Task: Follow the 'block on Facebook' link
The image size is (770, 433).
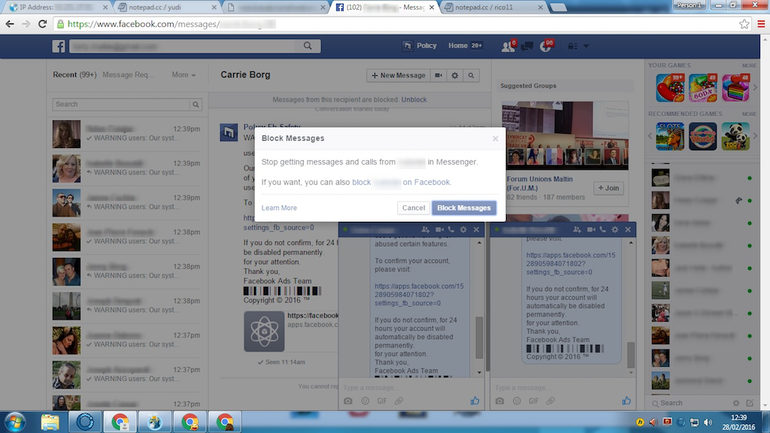Action: tap(401, 182)
